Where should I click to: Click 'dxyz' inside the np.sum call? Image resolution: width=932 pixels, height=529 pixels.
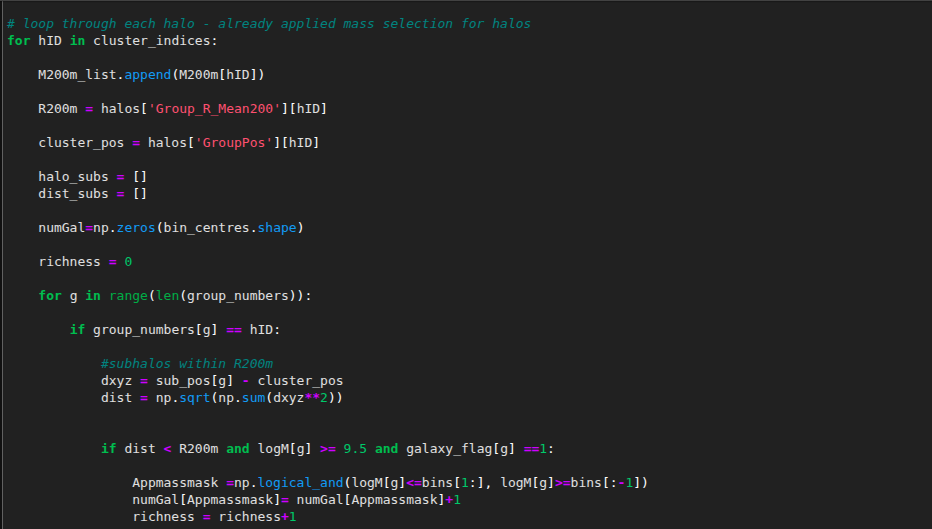click(x=288, y=398)
